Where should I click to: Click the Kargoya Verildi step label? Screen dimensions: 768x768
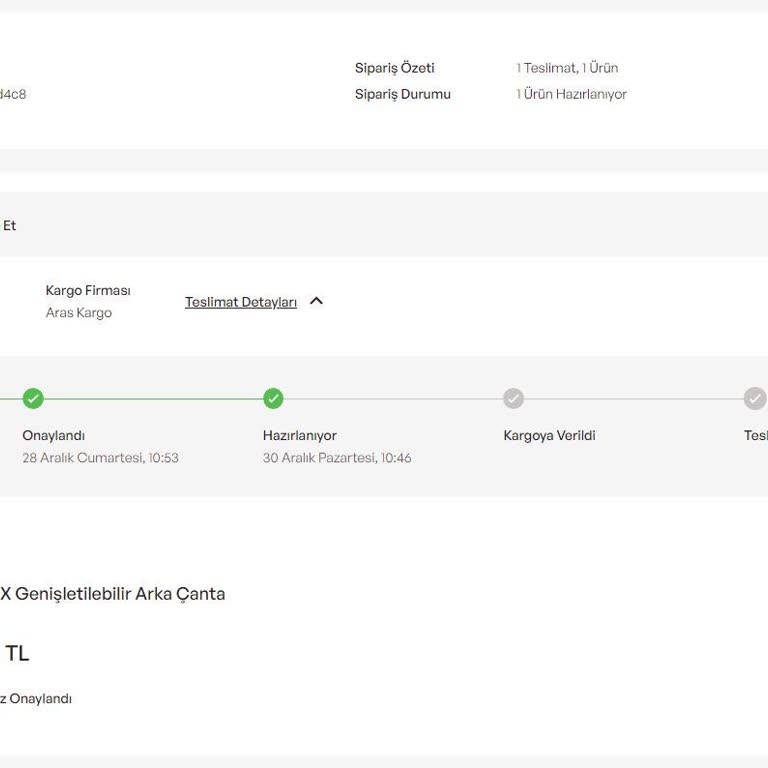pos(549,435)
